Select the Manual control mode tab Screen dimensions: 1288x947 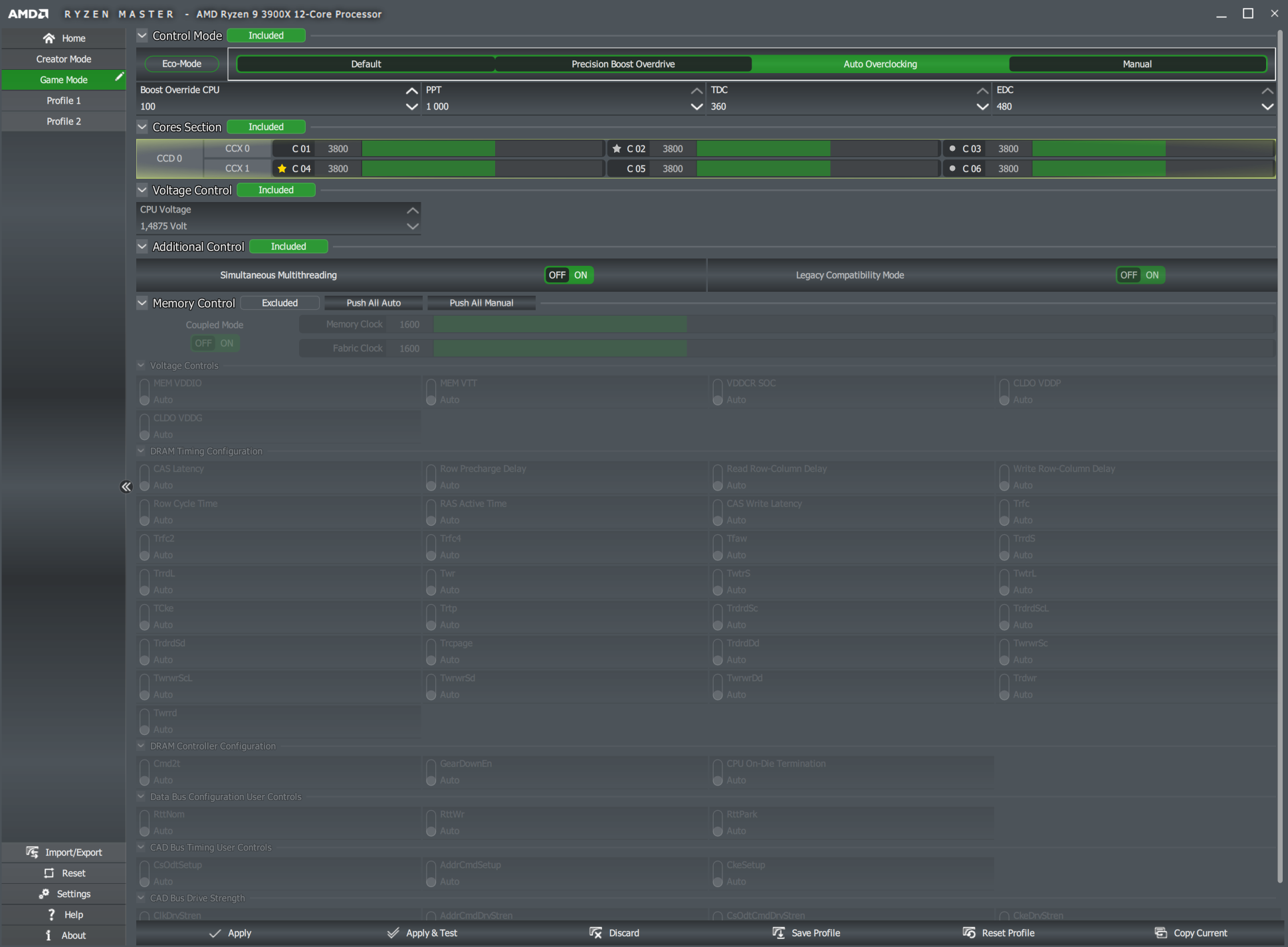(x=1136, y=64)
